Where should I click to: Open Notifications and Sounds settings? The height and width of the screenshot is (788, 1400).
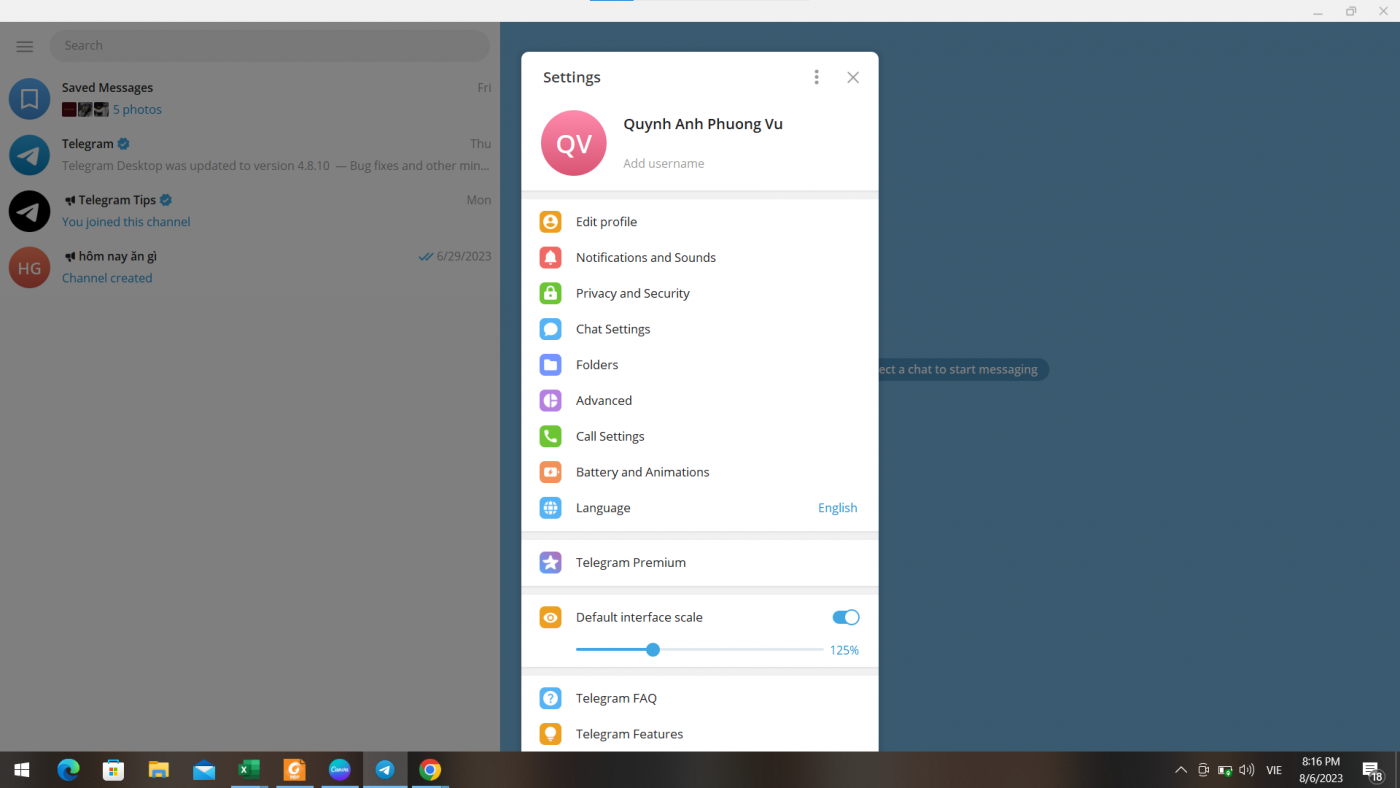click(700, 257)
